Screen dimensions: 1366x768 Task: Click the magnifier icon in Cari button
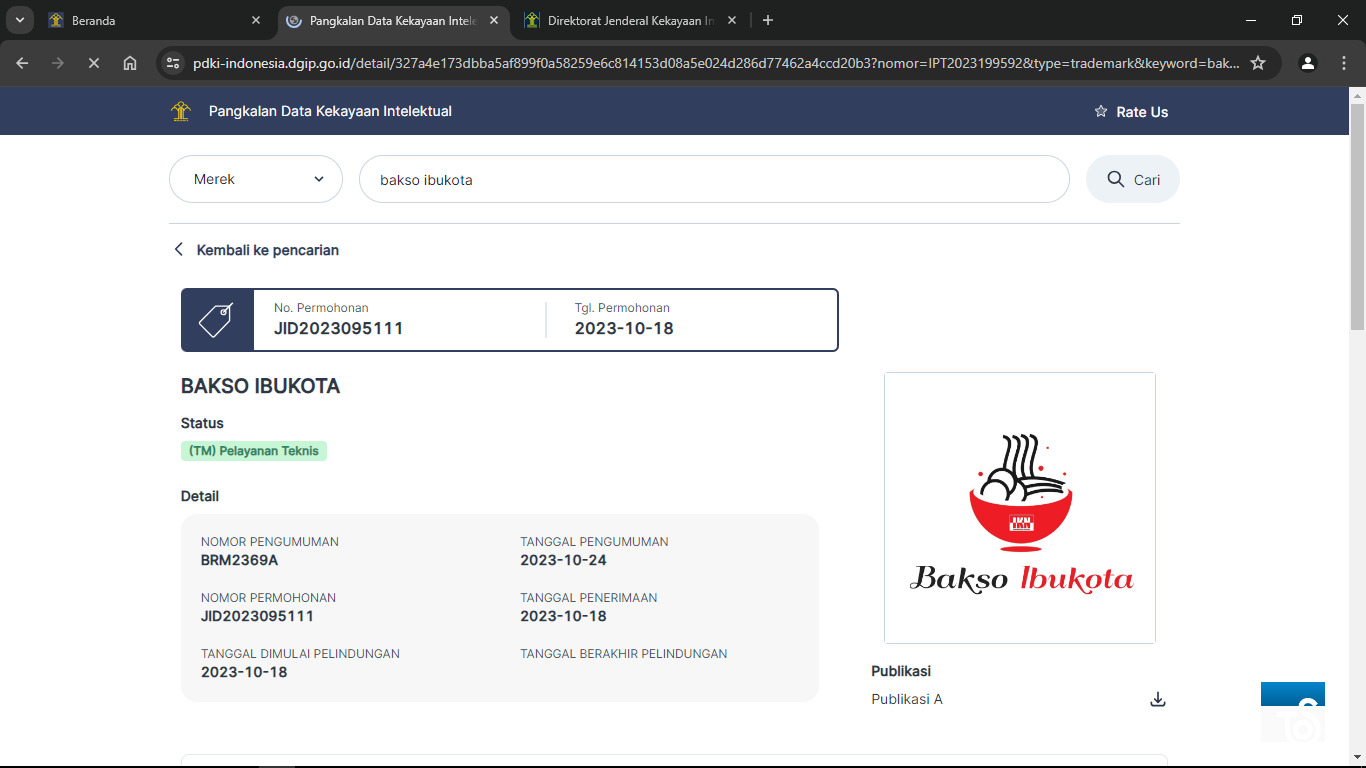click(1116, 179)
